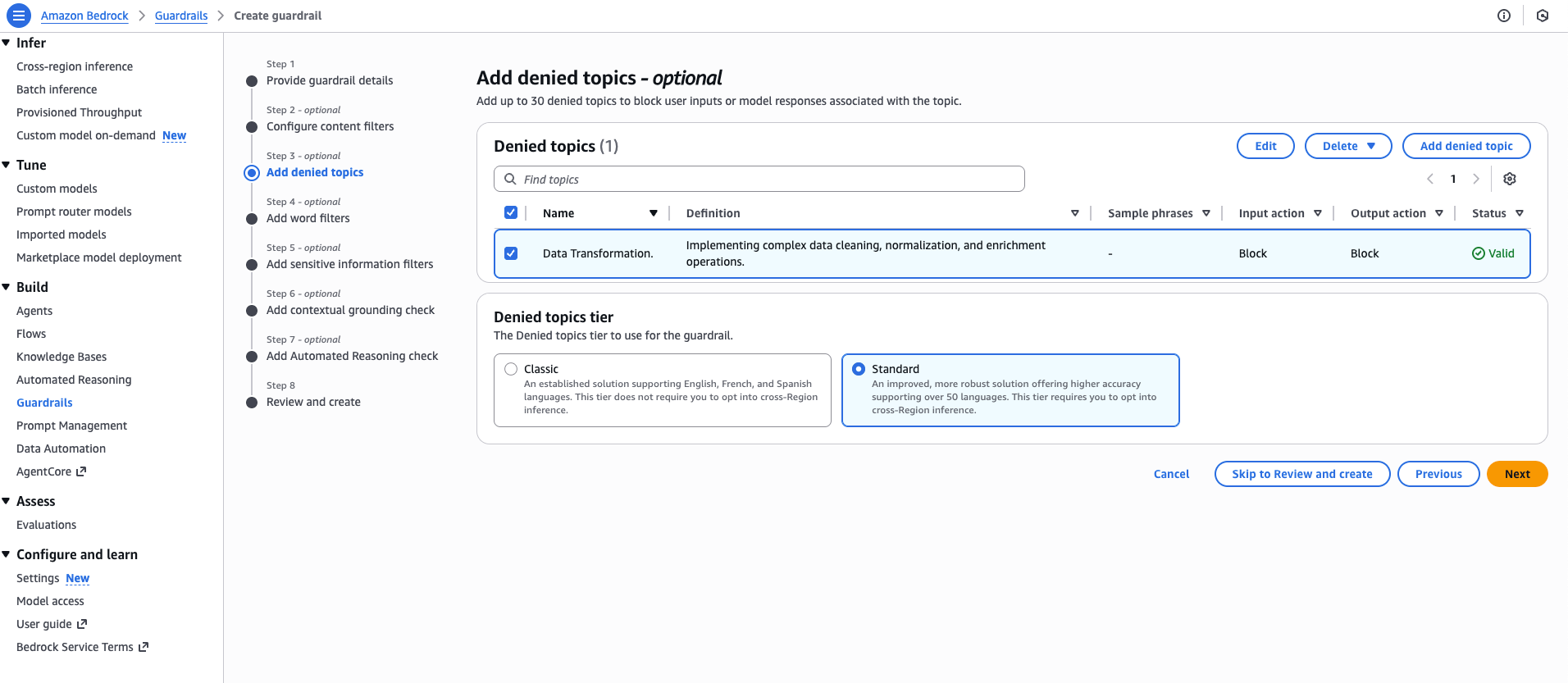Open Prompt Management in sidebar
Viewport: 1568px width, 683px height.
[71, 426]
